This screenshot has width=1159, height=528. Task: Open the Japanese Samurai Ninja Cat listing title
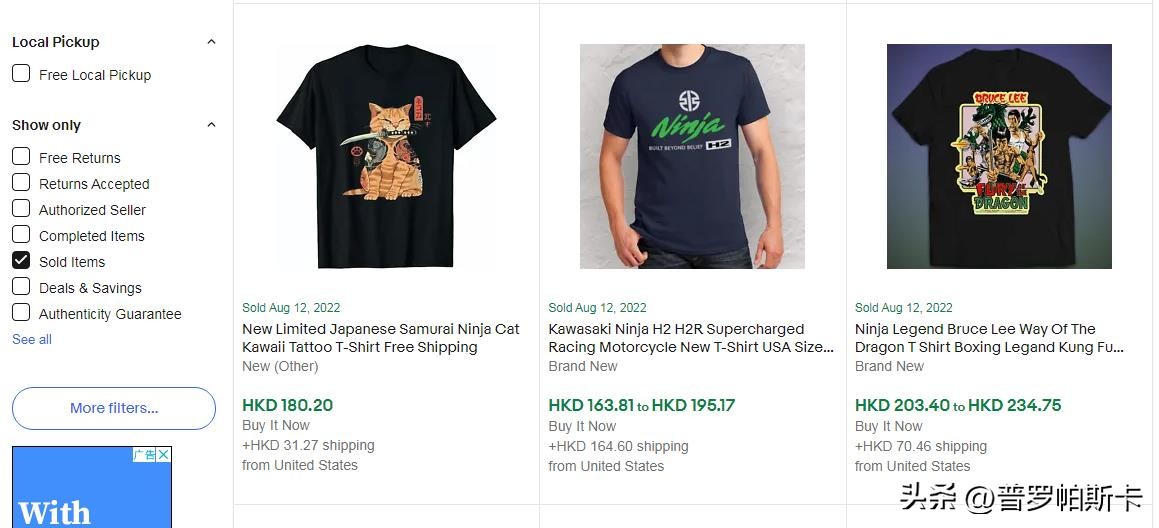[381, 338]
